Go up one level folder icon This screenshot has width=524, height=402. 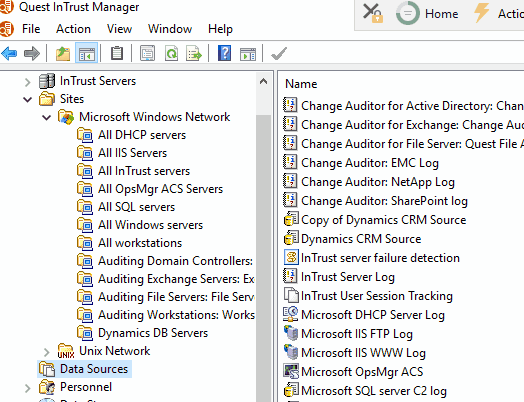point(63,53)
